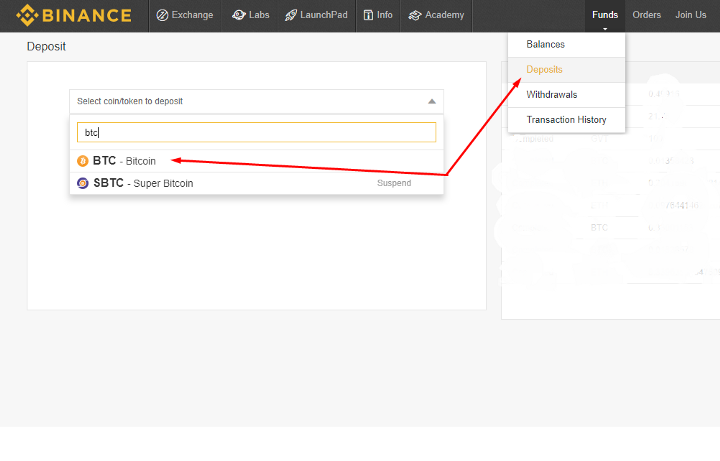Click the Binance logo
This screenshot has height=461, width=720.
tap(74, 15)
